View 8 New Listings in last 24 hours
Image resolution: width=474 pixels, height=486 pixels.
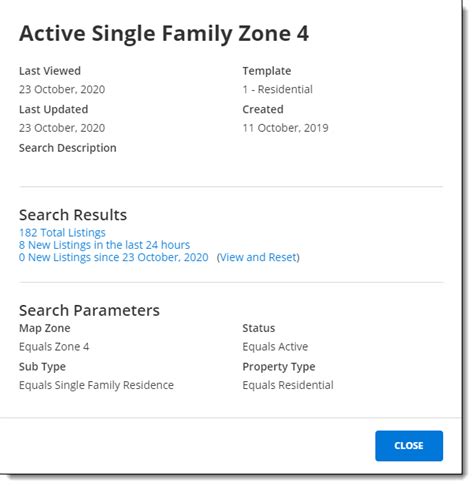pyautogui.click(x=104, y=245)
